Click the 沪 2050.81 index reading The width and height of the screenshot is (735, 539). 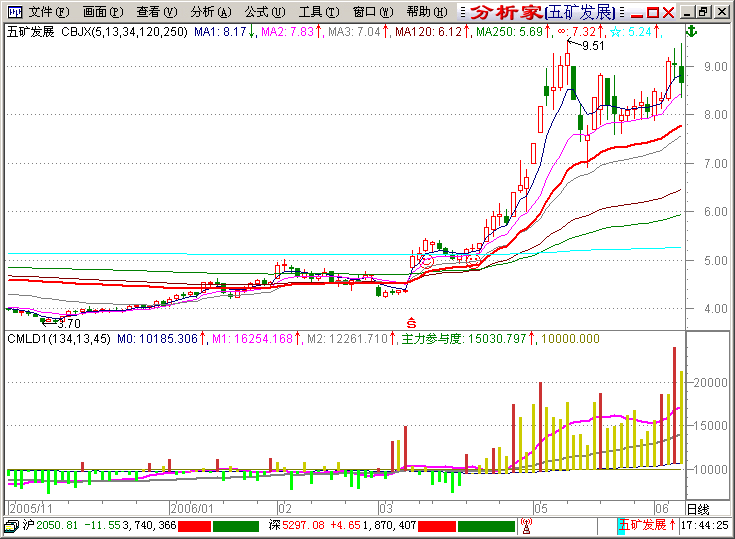pyautogui.click(x=50, y=525)
